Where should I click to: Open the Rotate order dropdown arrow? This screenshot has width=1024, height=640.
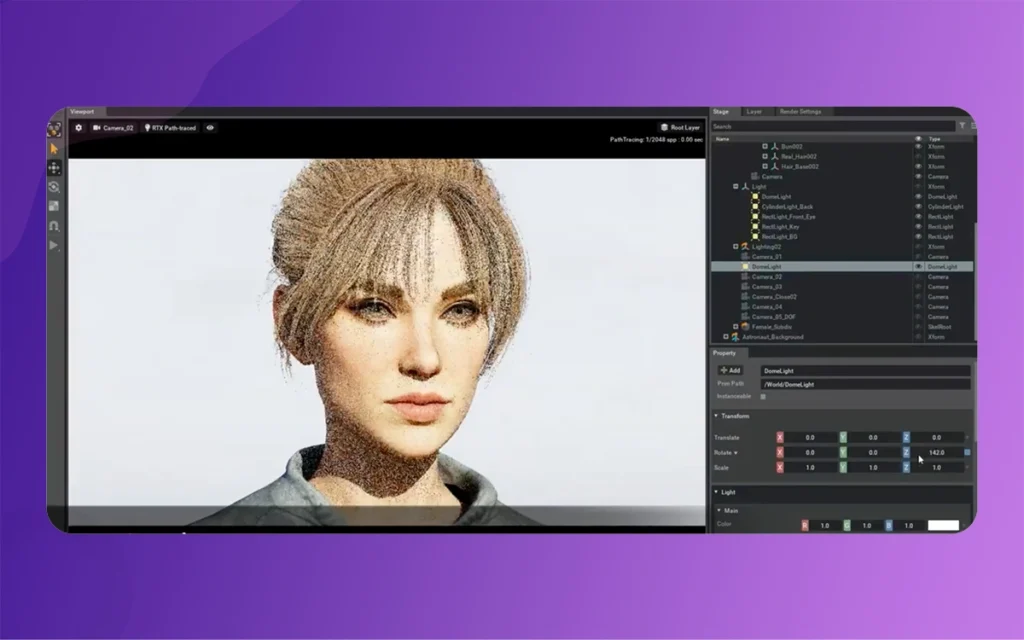coord(736,453)
